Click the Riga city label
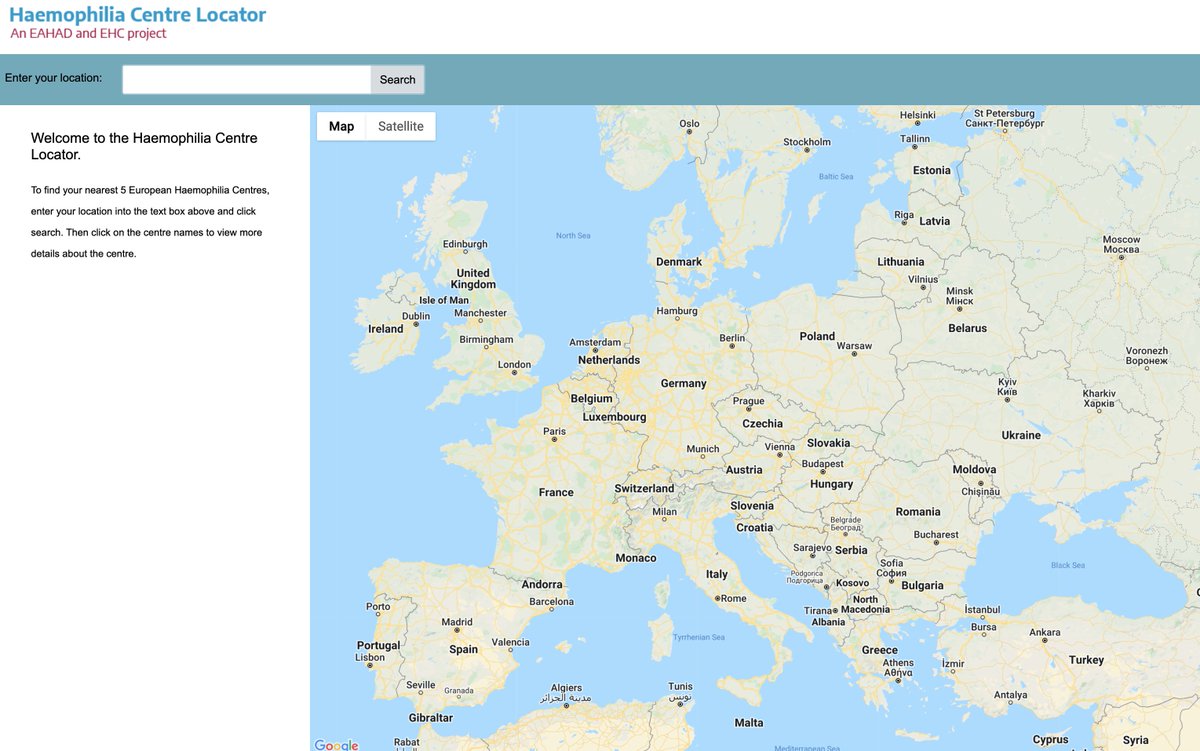Viewport: 1200px width, 751px height. click(904, 214)
